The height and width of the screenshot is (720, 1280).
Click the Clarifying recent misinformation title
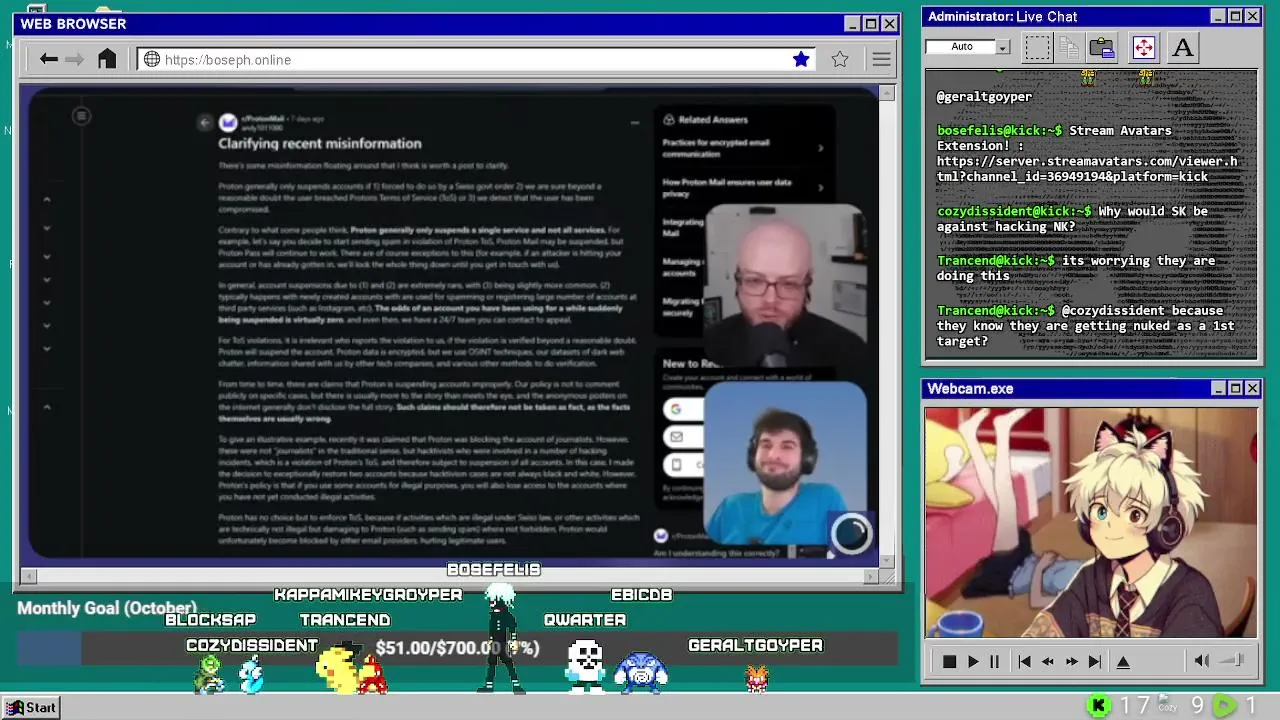click(320, 143)
